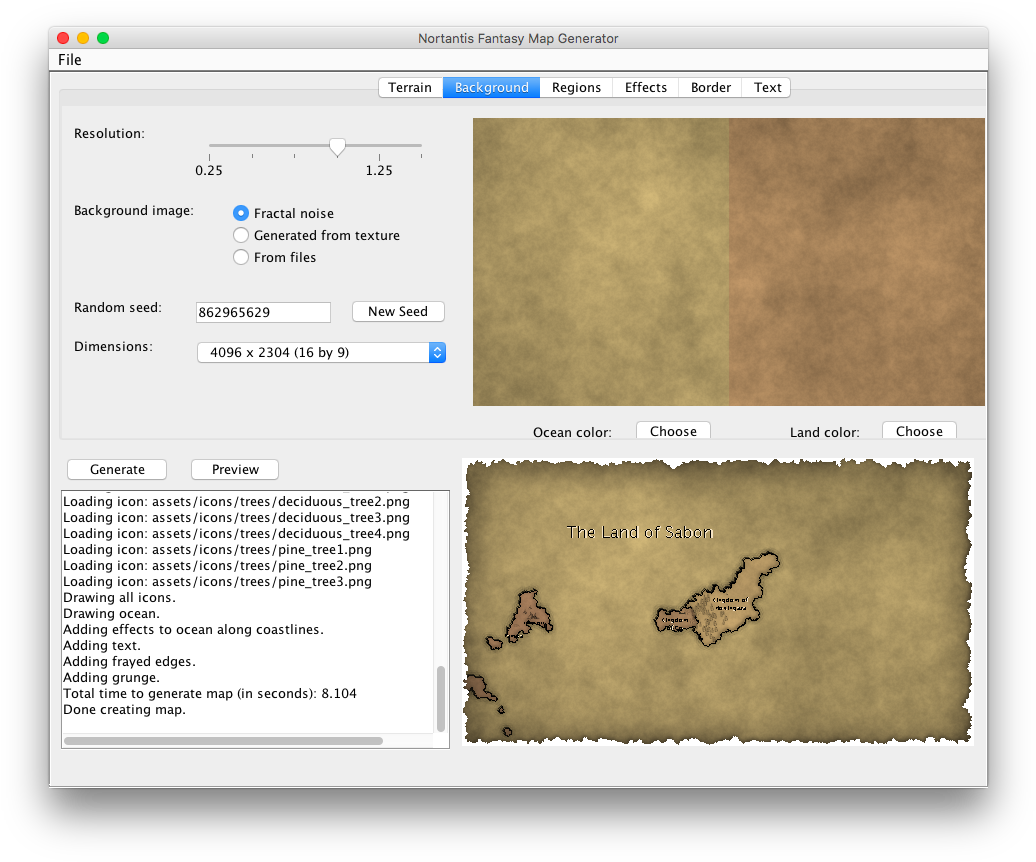
Task: Generate a new random seed
Action: (398, 311)
